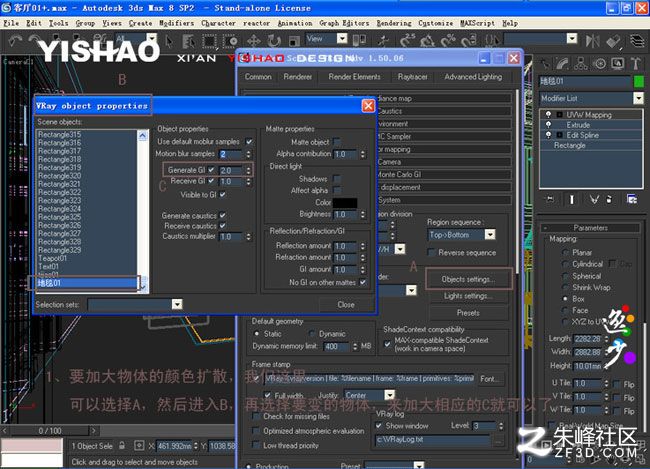The height and width of the screenshot is (469, 650).
Task: Toggle the Generate GI checkbox
Action: (x=211, y=170)
